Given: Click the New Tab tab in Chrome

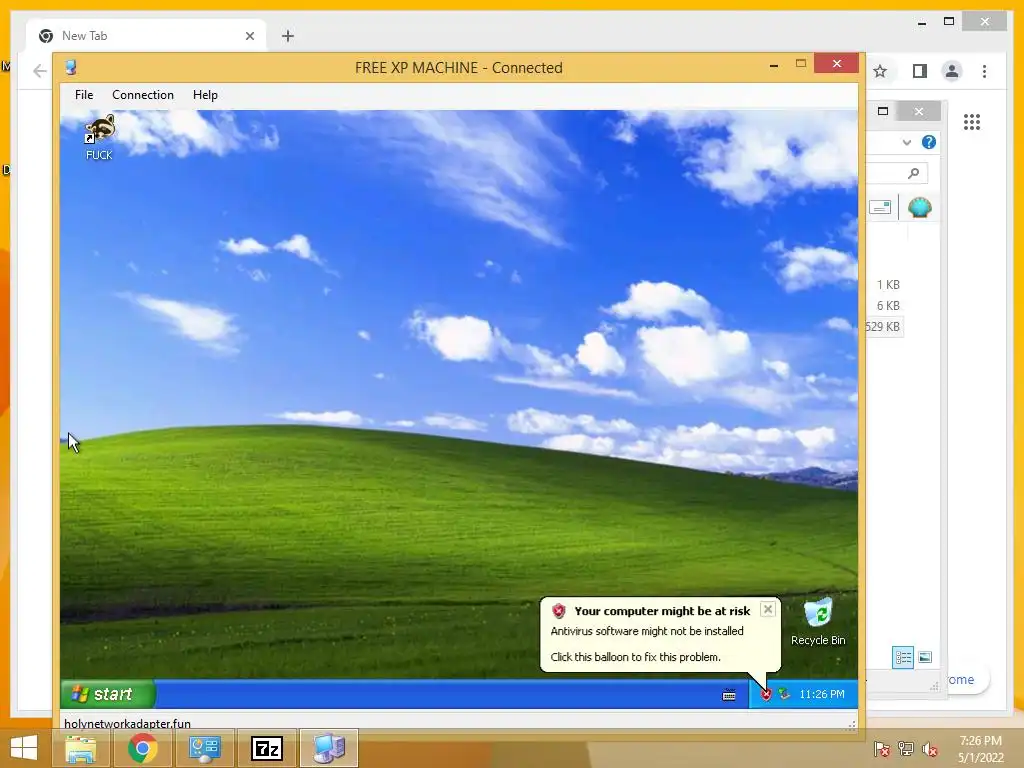Looking at the screenshot, I should (x=146, y=36).
